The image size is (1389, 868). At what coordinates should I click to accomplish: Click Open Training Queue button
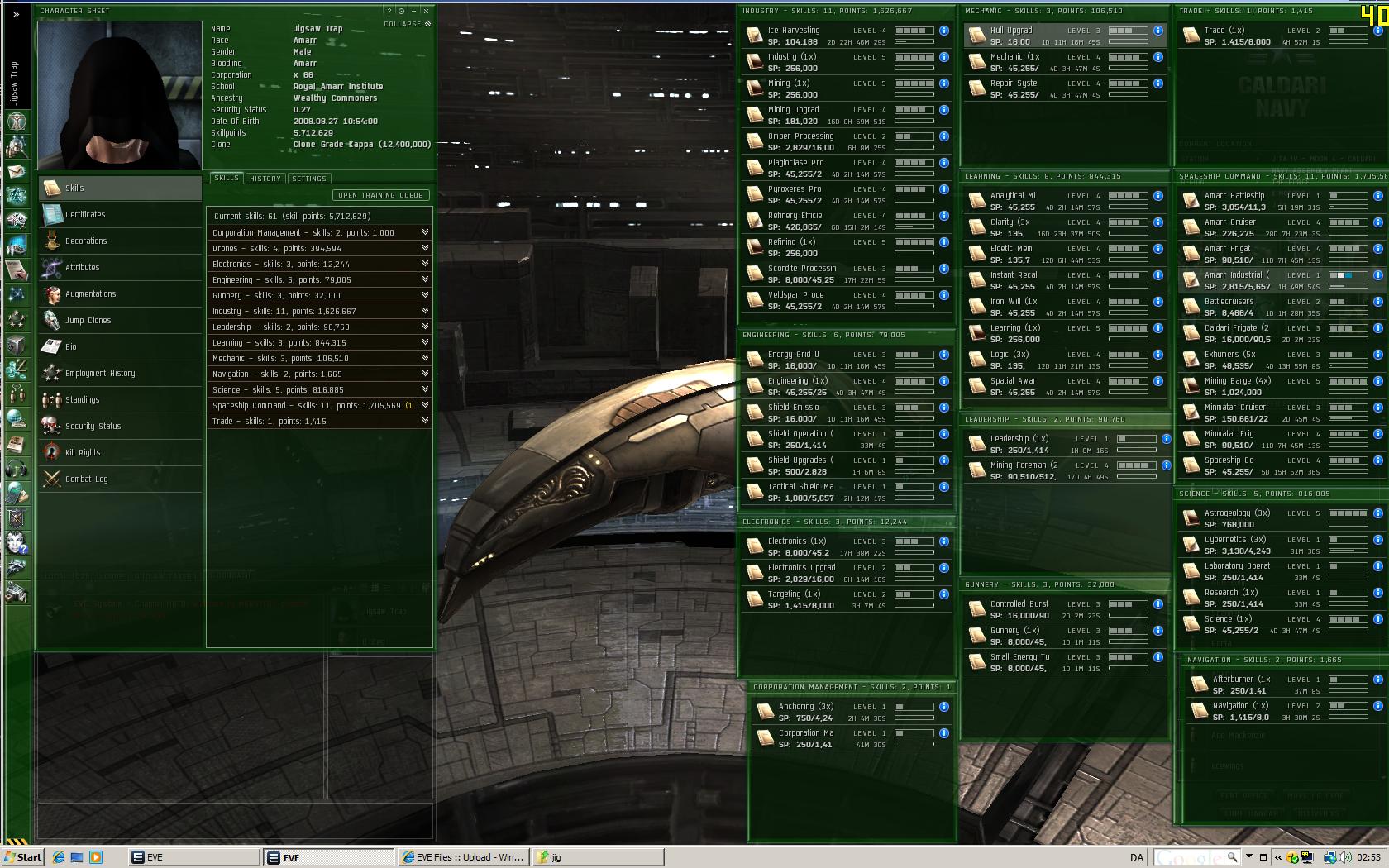click(x=380, y=195)
